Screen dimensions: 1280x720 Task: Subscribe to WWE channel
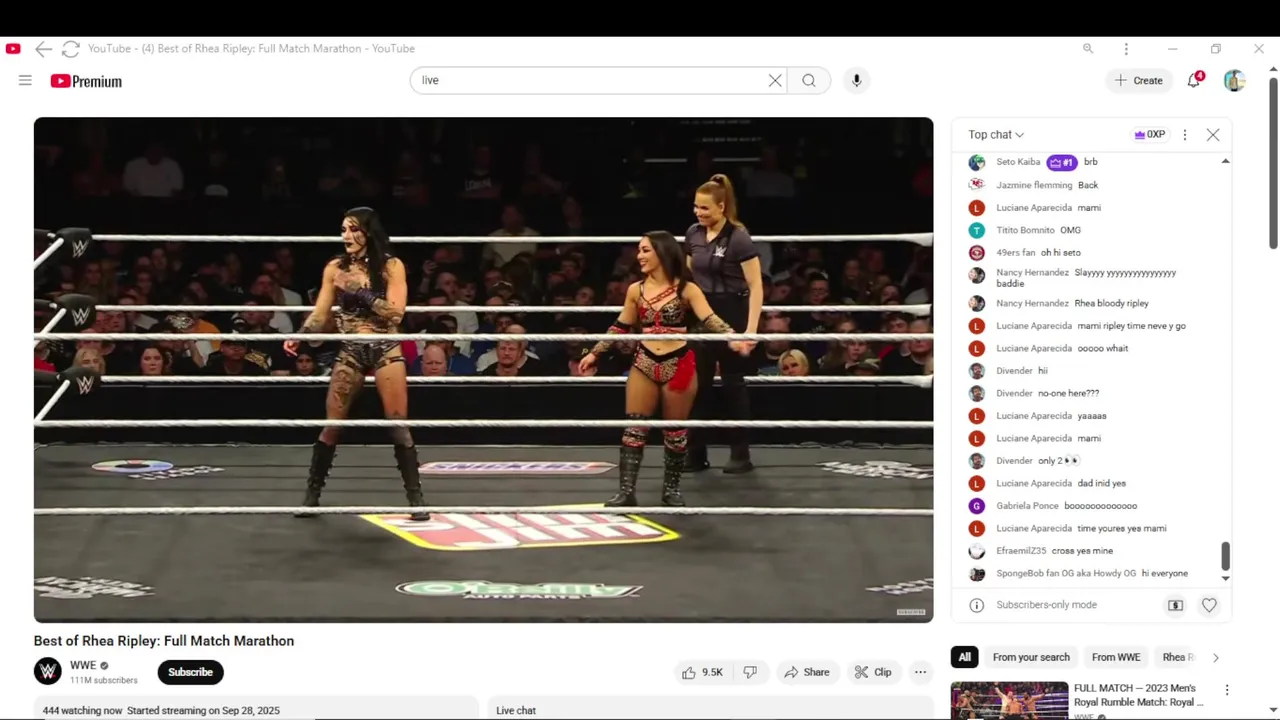190,672
